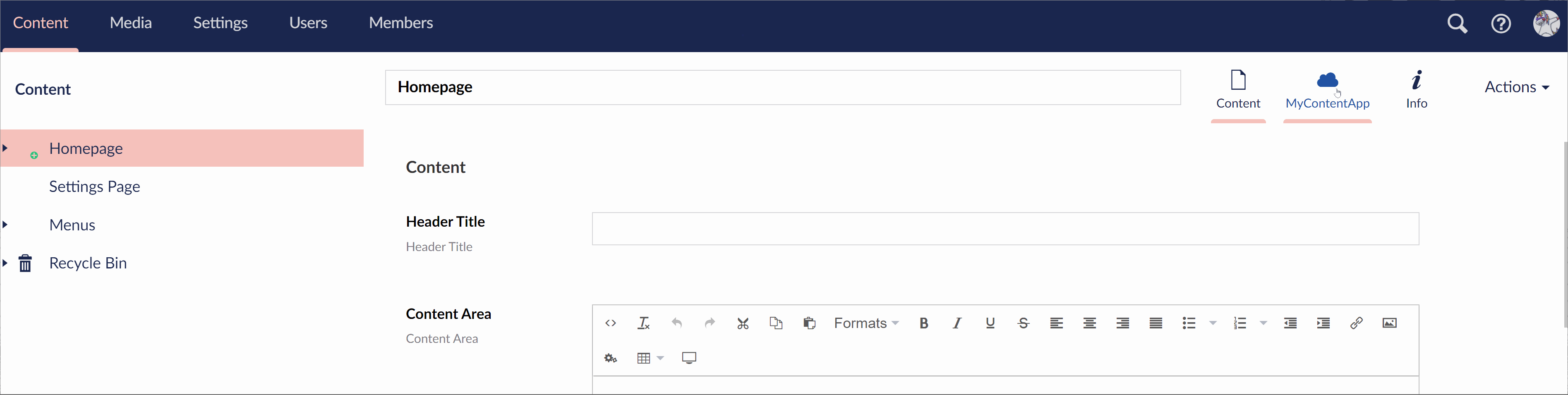Toggle bold formatting
The width and height of the screenshot is (1568, 395).
[923, 323]
